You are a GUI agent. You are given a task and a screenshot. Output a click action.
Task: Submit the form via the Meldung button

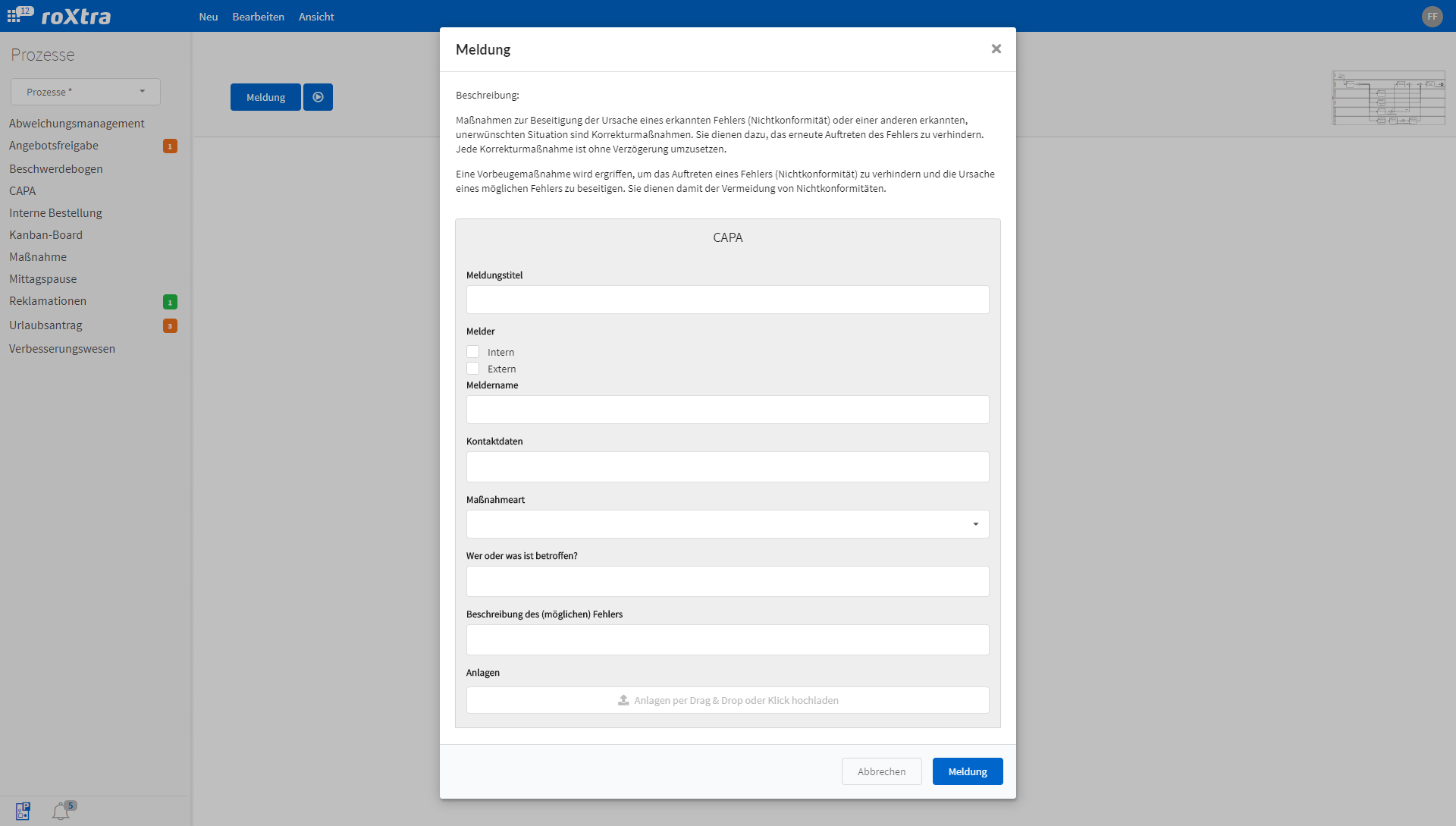(x=967, y=771)
